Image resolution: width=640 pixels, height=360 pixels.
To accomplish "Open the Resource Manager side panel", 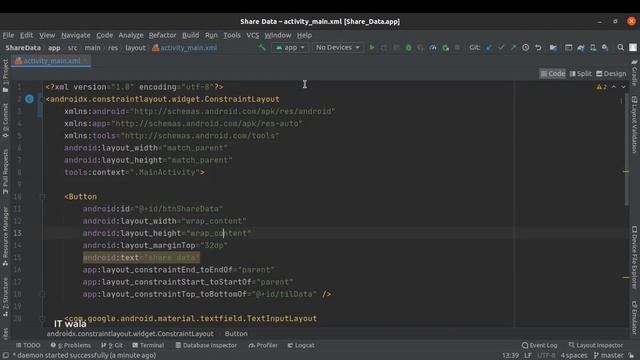I will click(5, 237).
